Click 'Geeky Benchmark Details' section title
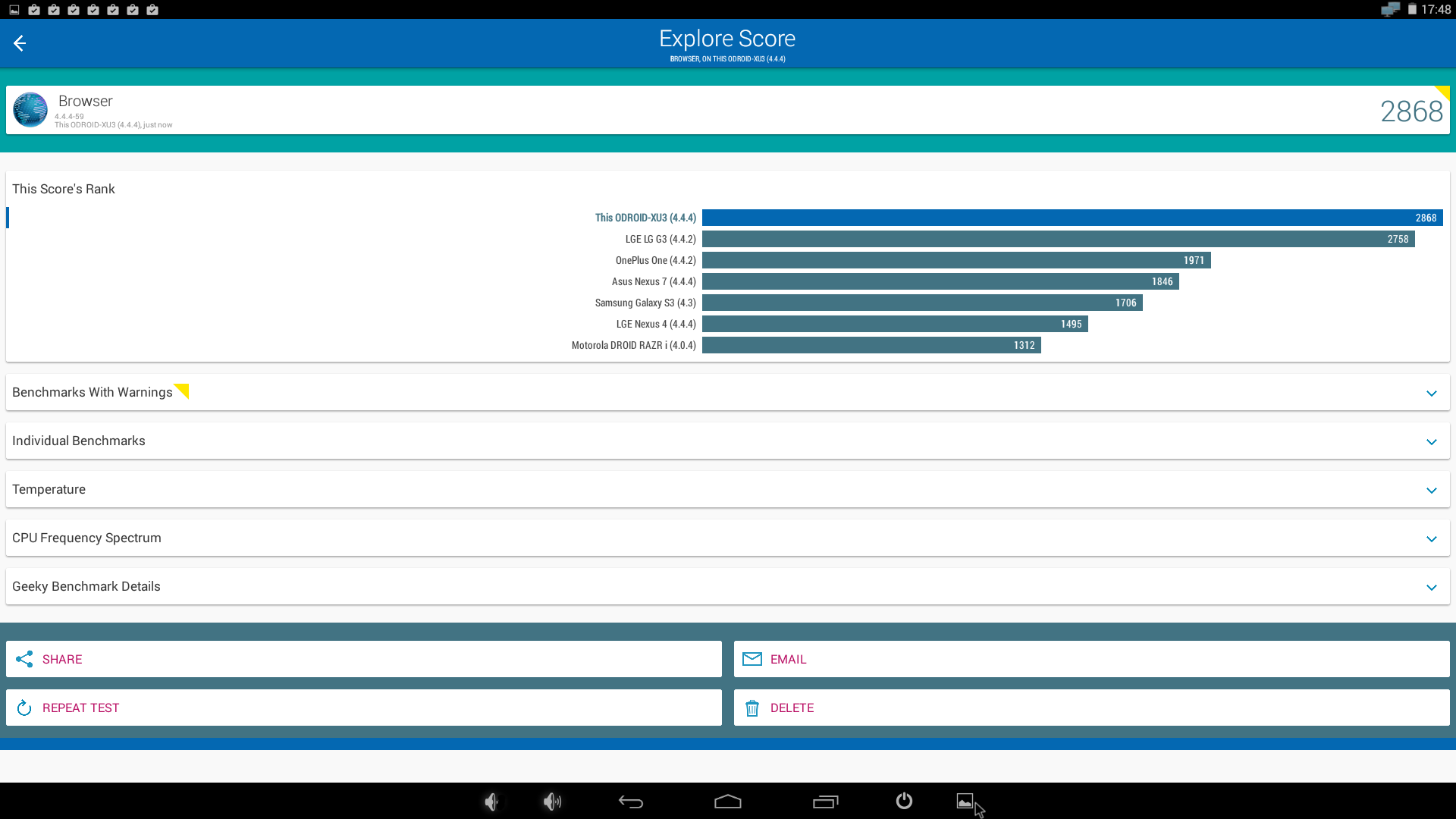This screenshot has width=1456, height=819. [x=86, y=586]
